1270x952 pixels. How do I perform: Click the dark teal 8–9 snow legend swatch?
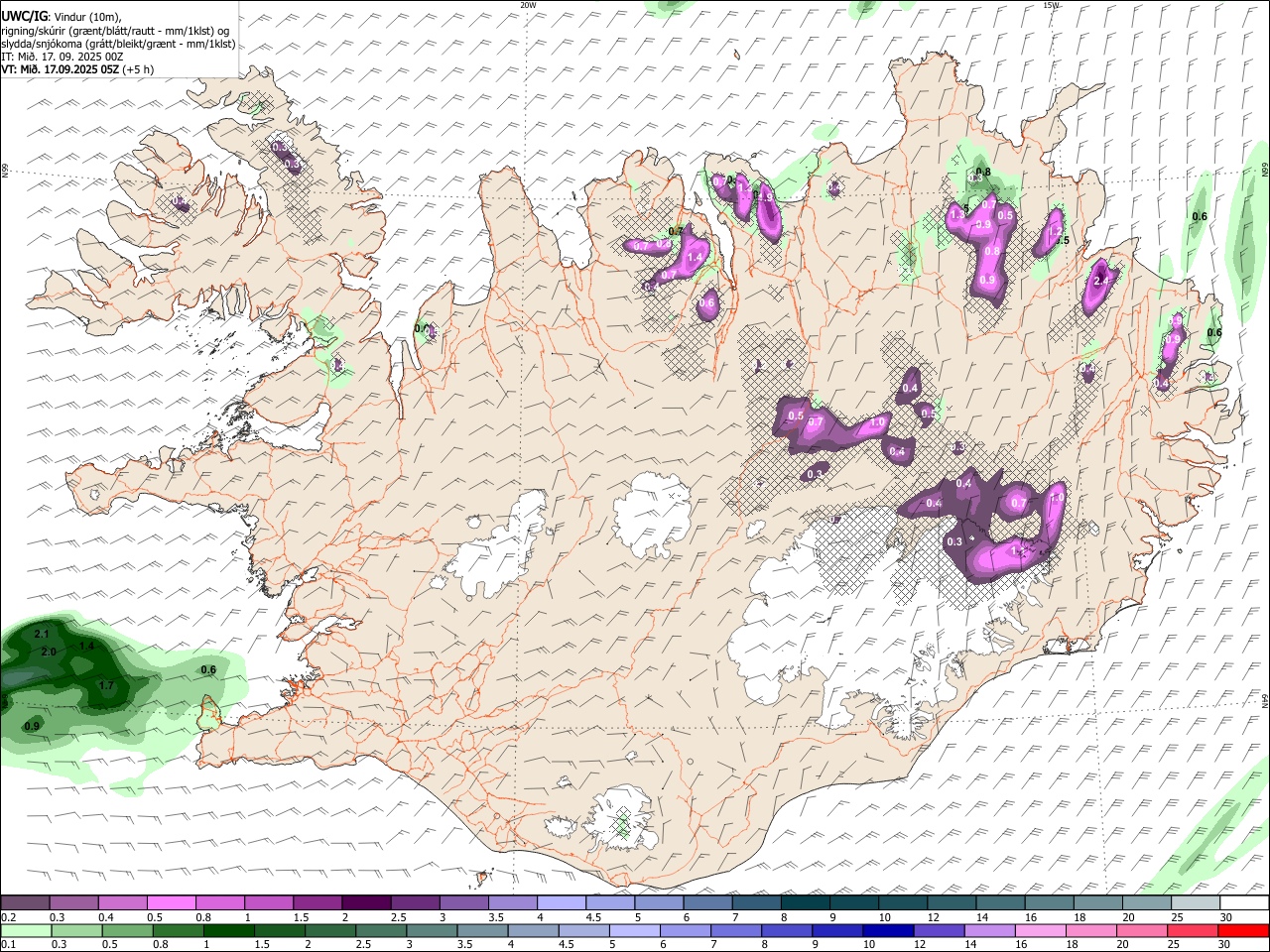[805, 903]
